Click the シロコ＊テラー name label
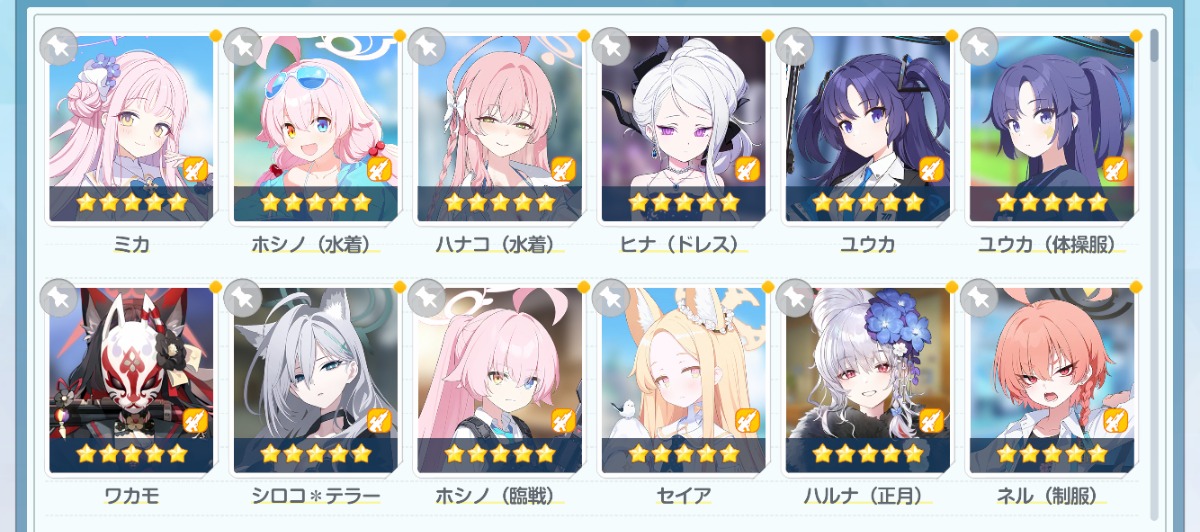1200x532 pixels. pos(315,497)
